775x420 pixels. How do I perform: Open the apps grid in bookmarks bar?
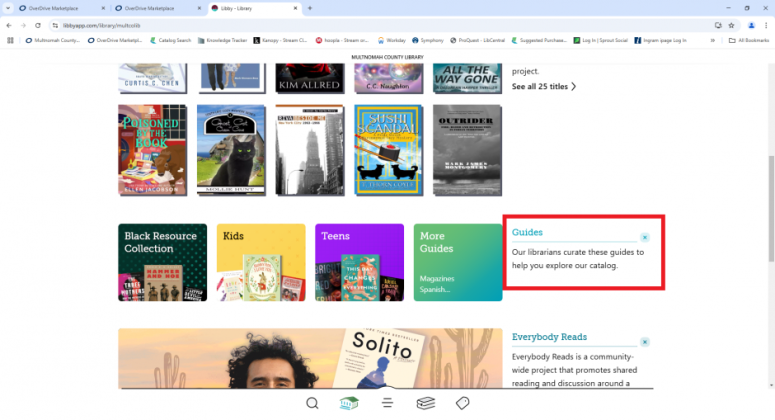click(x=10, y=41)
